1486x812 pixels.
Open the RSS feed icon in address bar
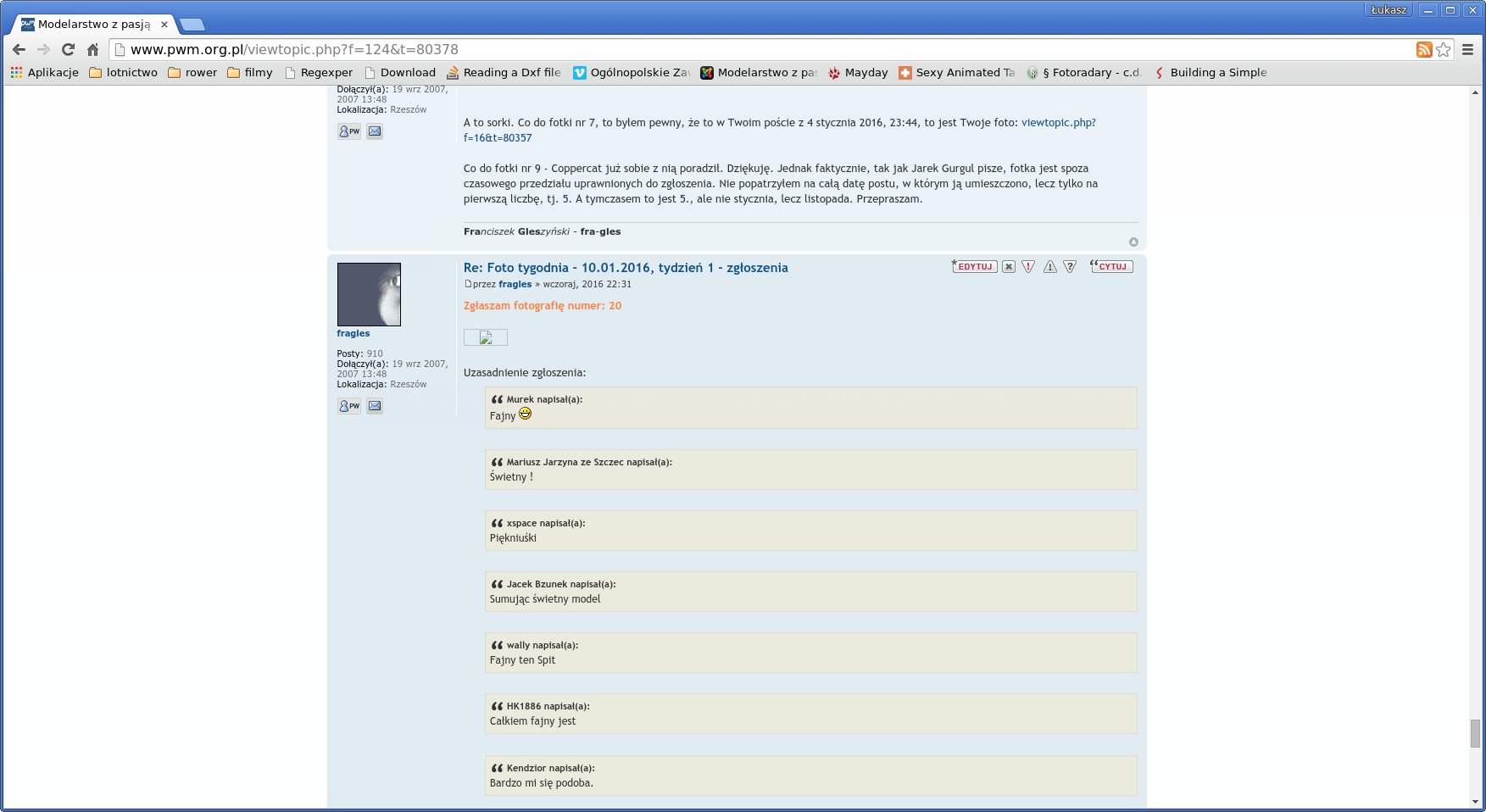click(1424, 50)
